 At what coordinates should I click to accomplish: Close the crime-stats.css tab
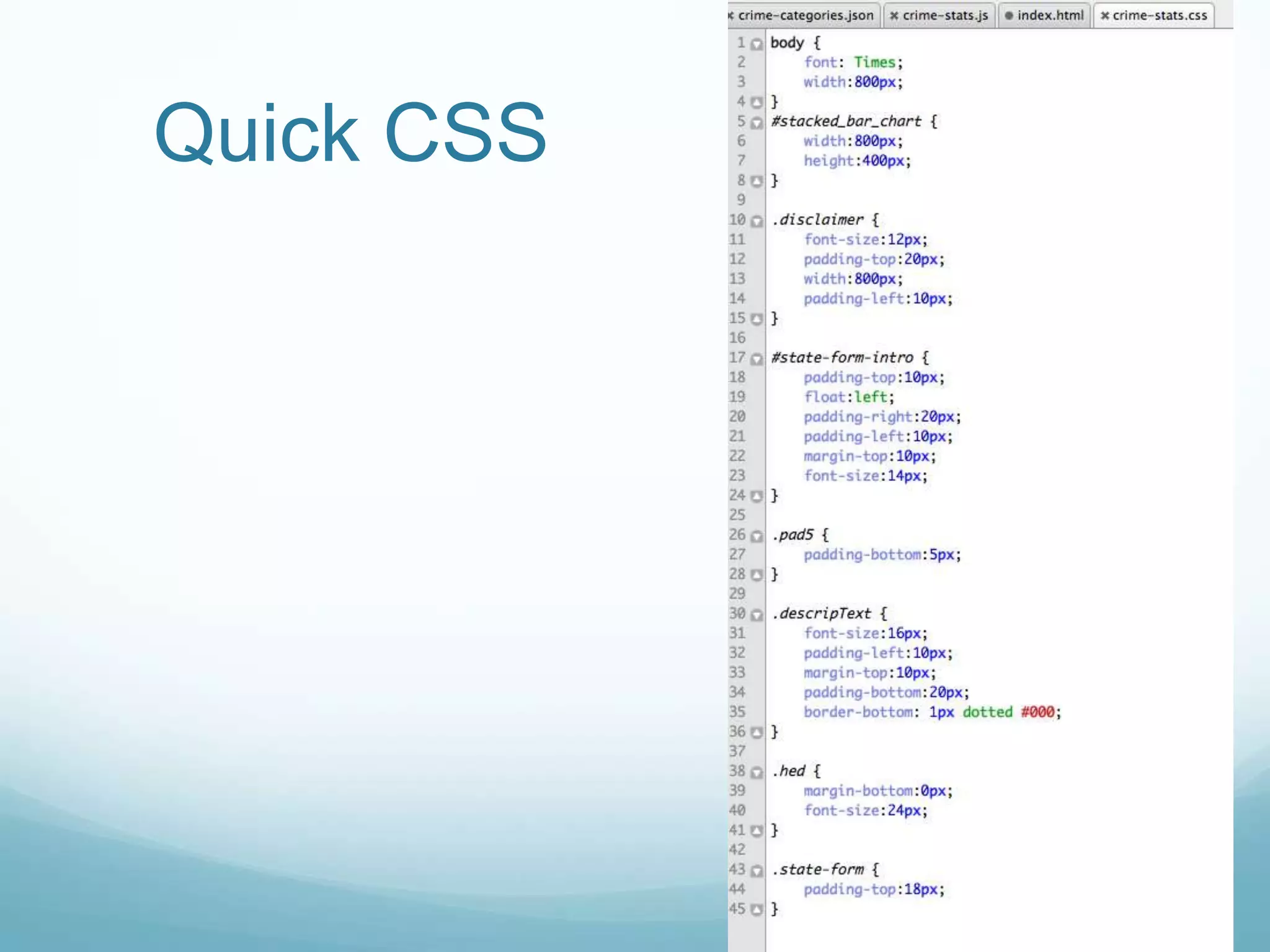pyautogui.click(x=1104, y=16)
